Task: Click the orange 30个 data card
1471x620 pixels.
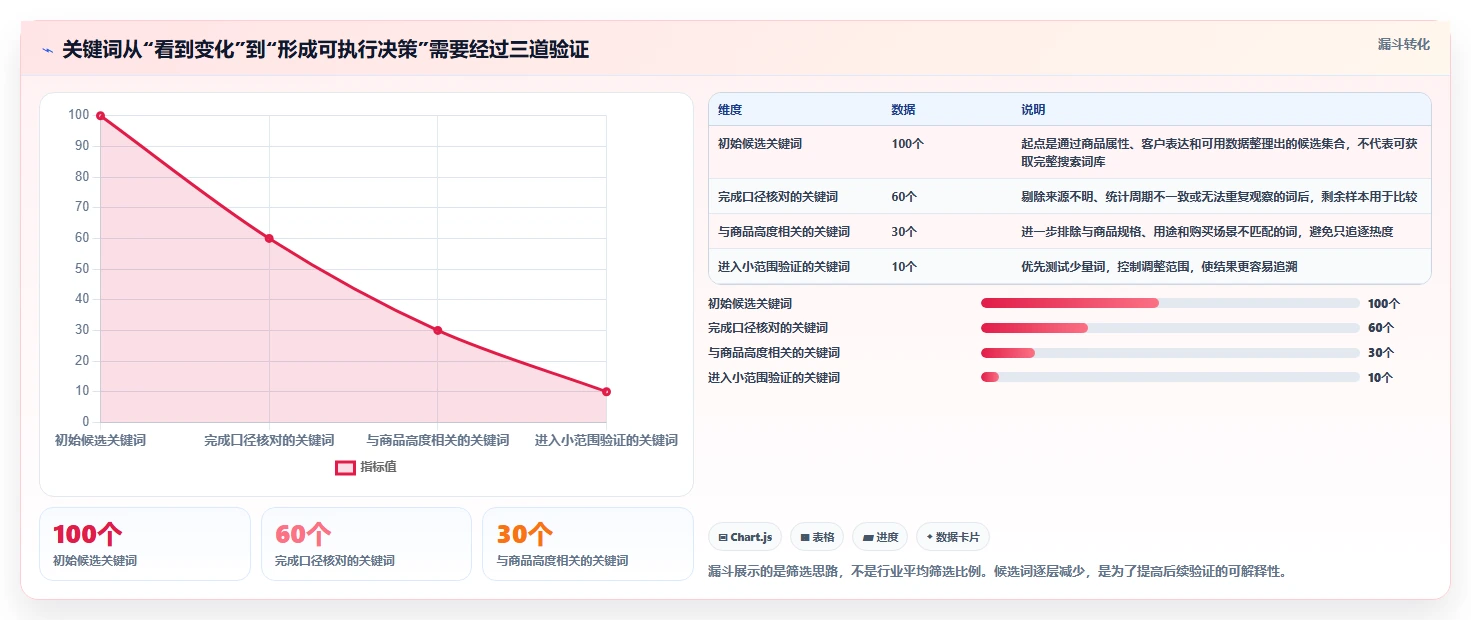Action: [588, 544]
